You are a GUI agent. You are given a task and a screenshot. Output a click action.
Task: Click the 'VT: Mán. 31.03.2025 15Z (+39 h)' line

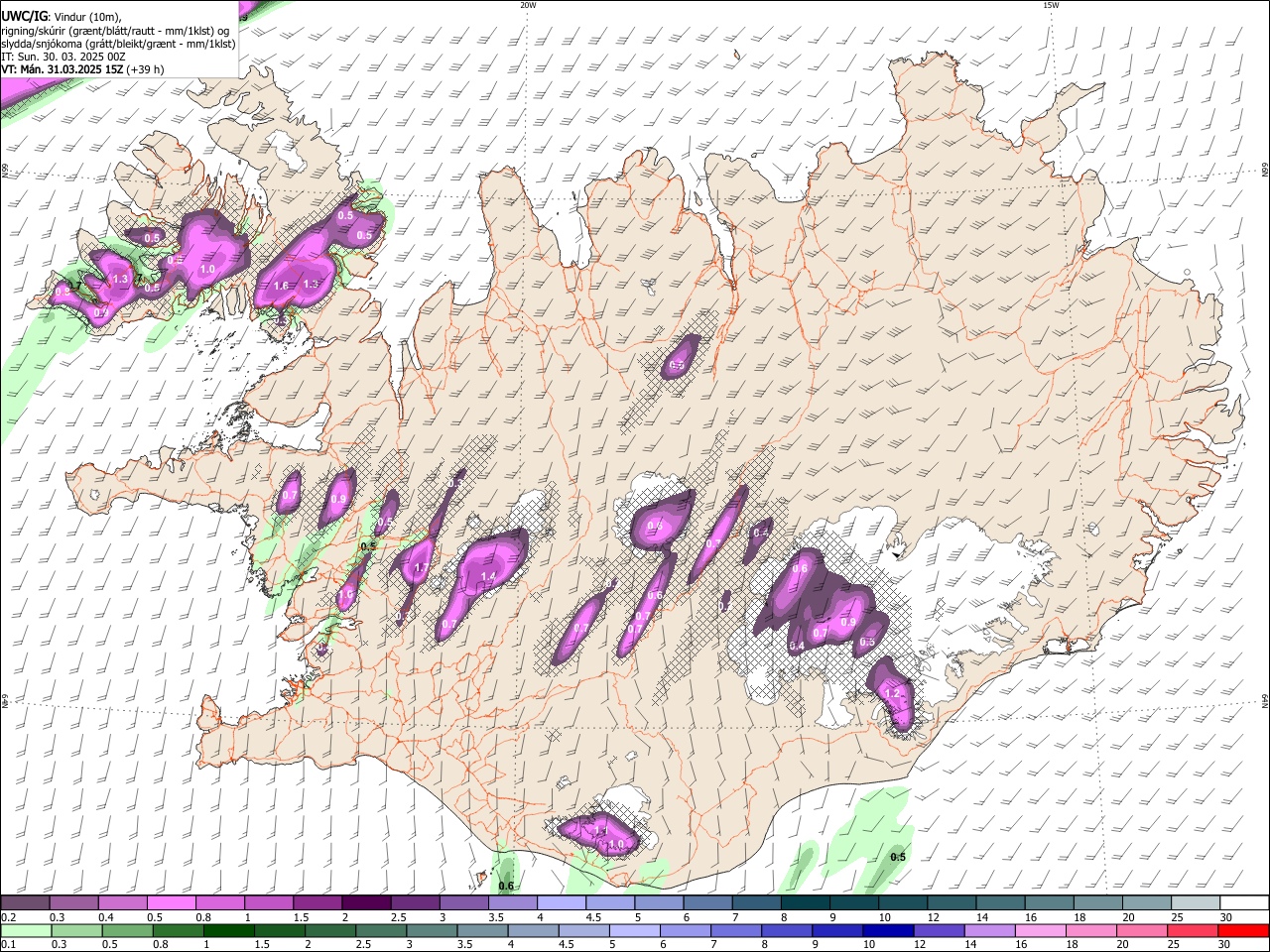83,69
